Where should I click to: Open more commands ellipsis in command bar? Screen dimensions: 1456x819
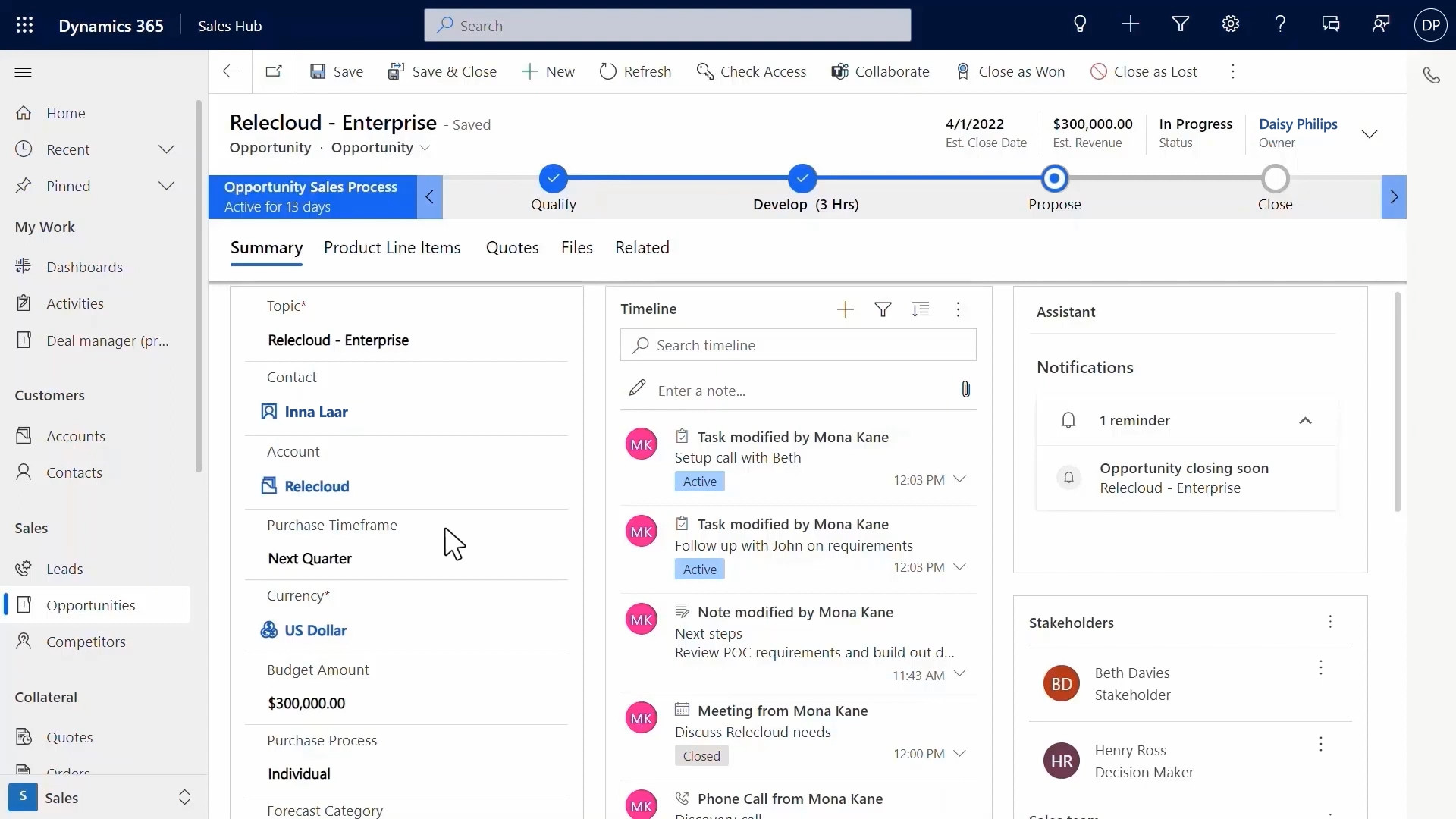pos(1232,71)
